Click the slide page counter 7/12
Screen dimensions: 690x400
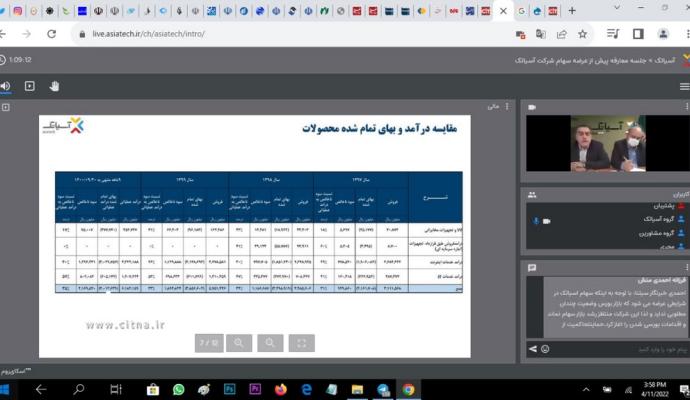[208, 343]
